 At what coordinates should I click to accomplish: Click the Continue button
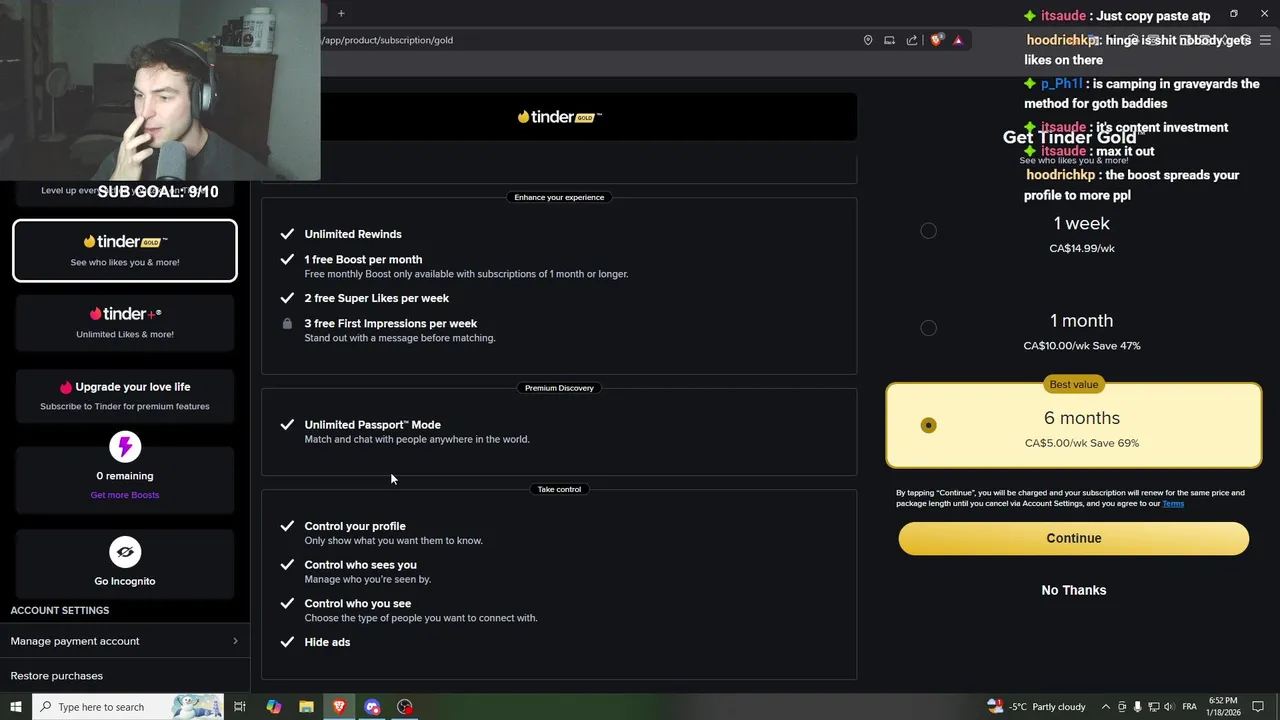tap(1074, 538)
